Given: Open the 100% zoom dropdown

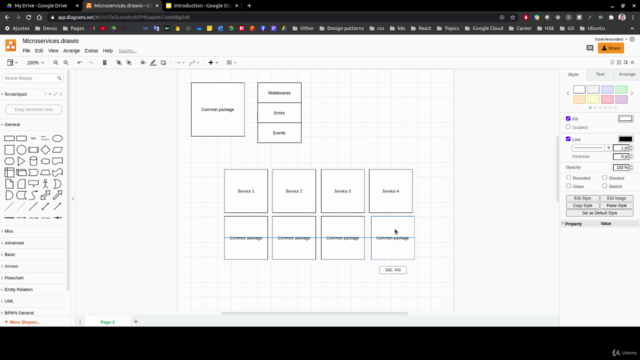Looking at the screenshot, I should coord(35,63).
